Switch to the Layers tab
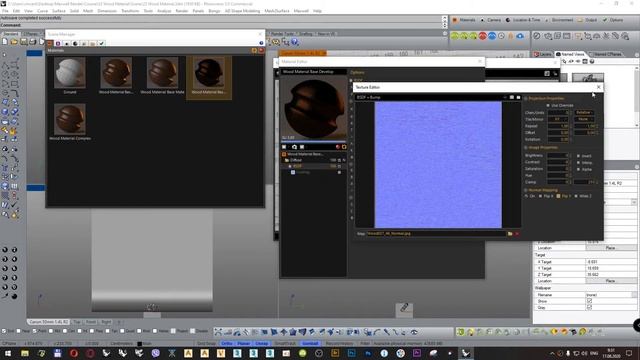This screenshot has width=640, height=360. coord(543,54)
